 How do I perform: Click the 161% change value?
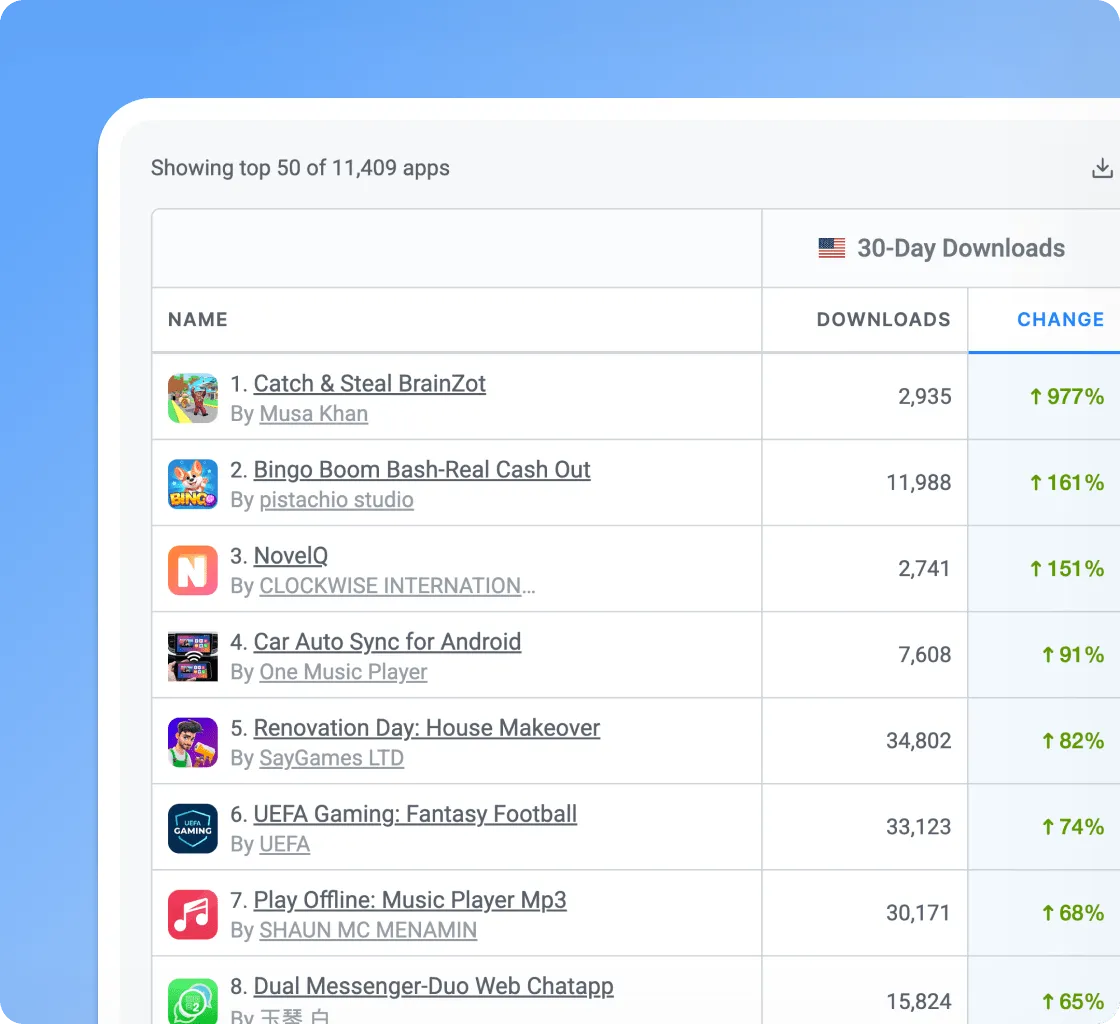(1066, 483)
